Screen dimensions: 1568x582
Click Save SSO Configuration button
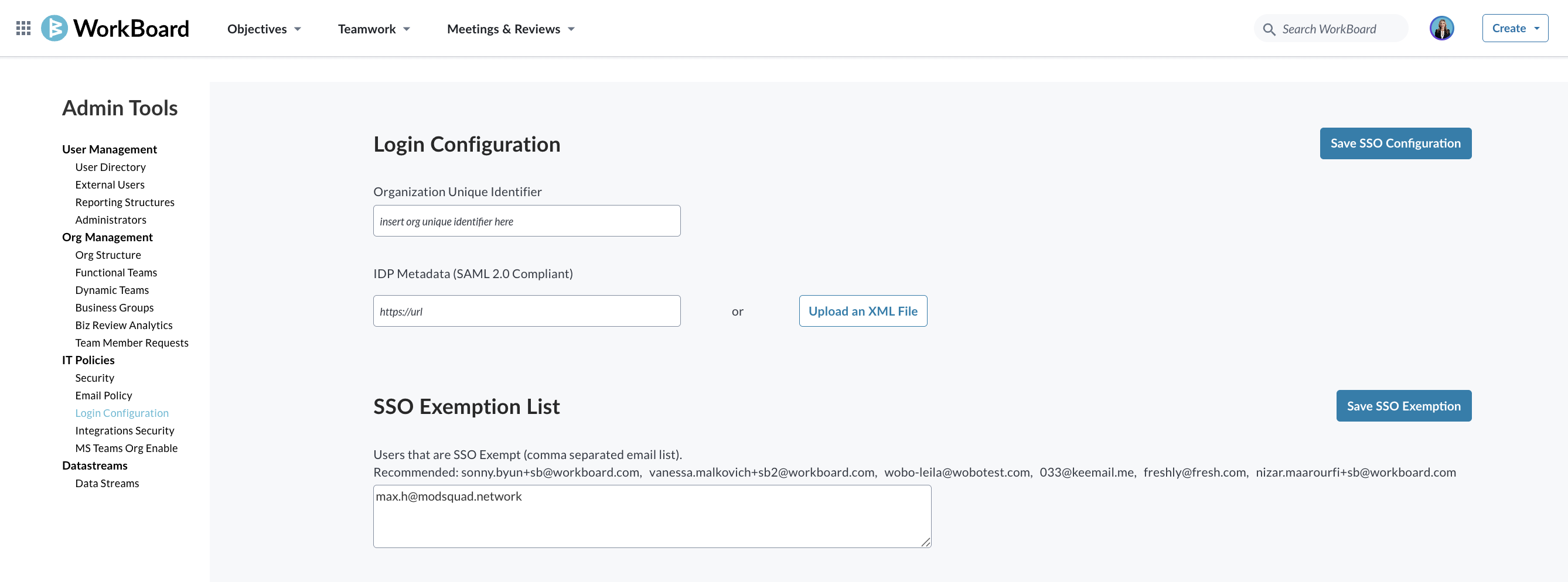coord(1395,143)
